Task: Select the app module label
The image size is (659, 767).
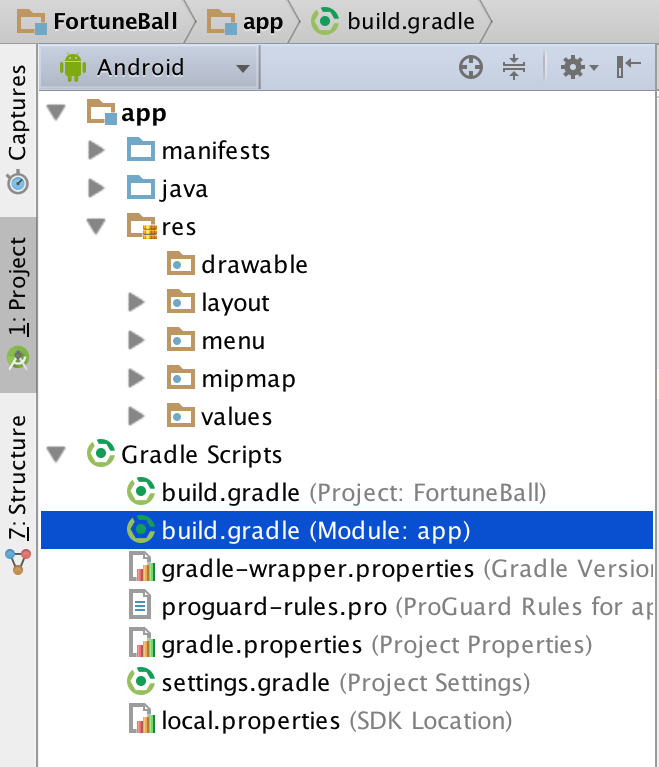Action: pyautogui.click(x=144, y=114)
